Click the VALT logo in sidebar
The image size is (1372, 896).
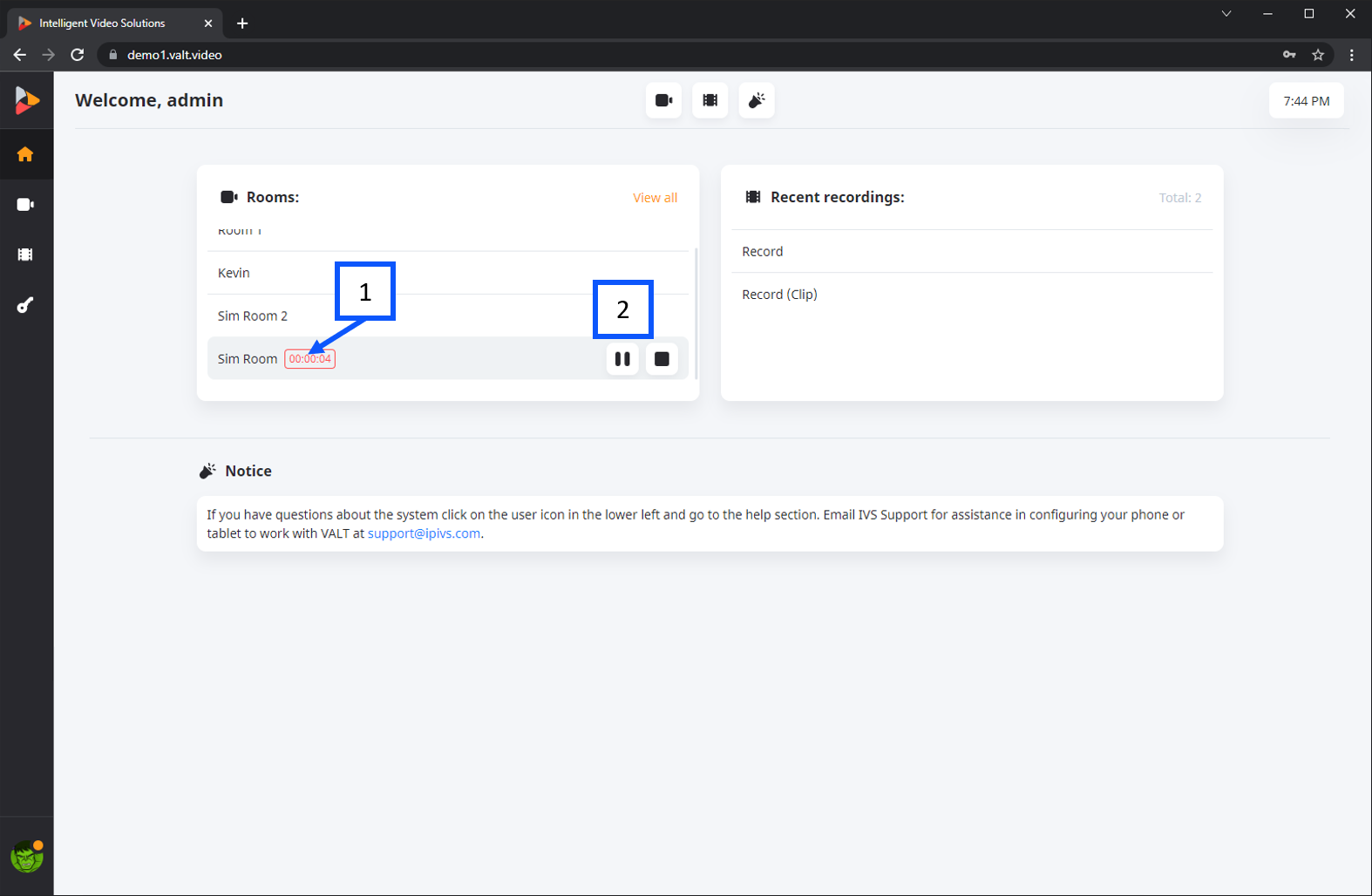pos(26,100)
